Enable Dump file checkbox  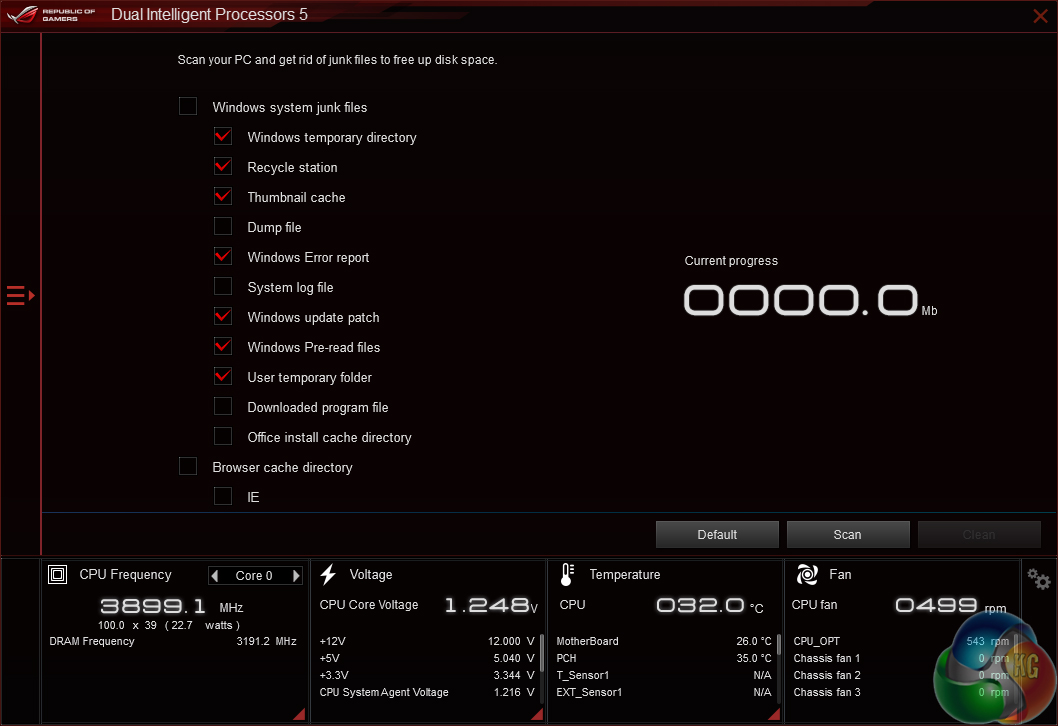223,227
